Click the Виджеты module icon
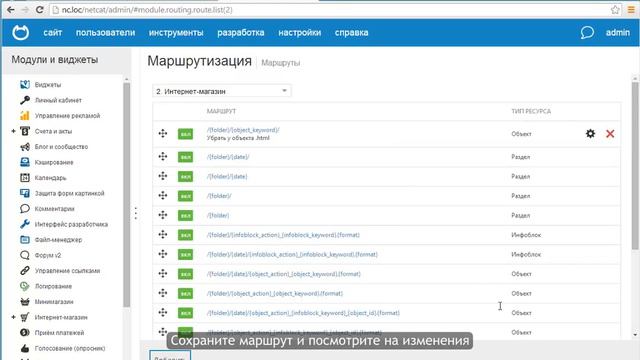The height and width of the screenshot is (360, 640). 24,84
